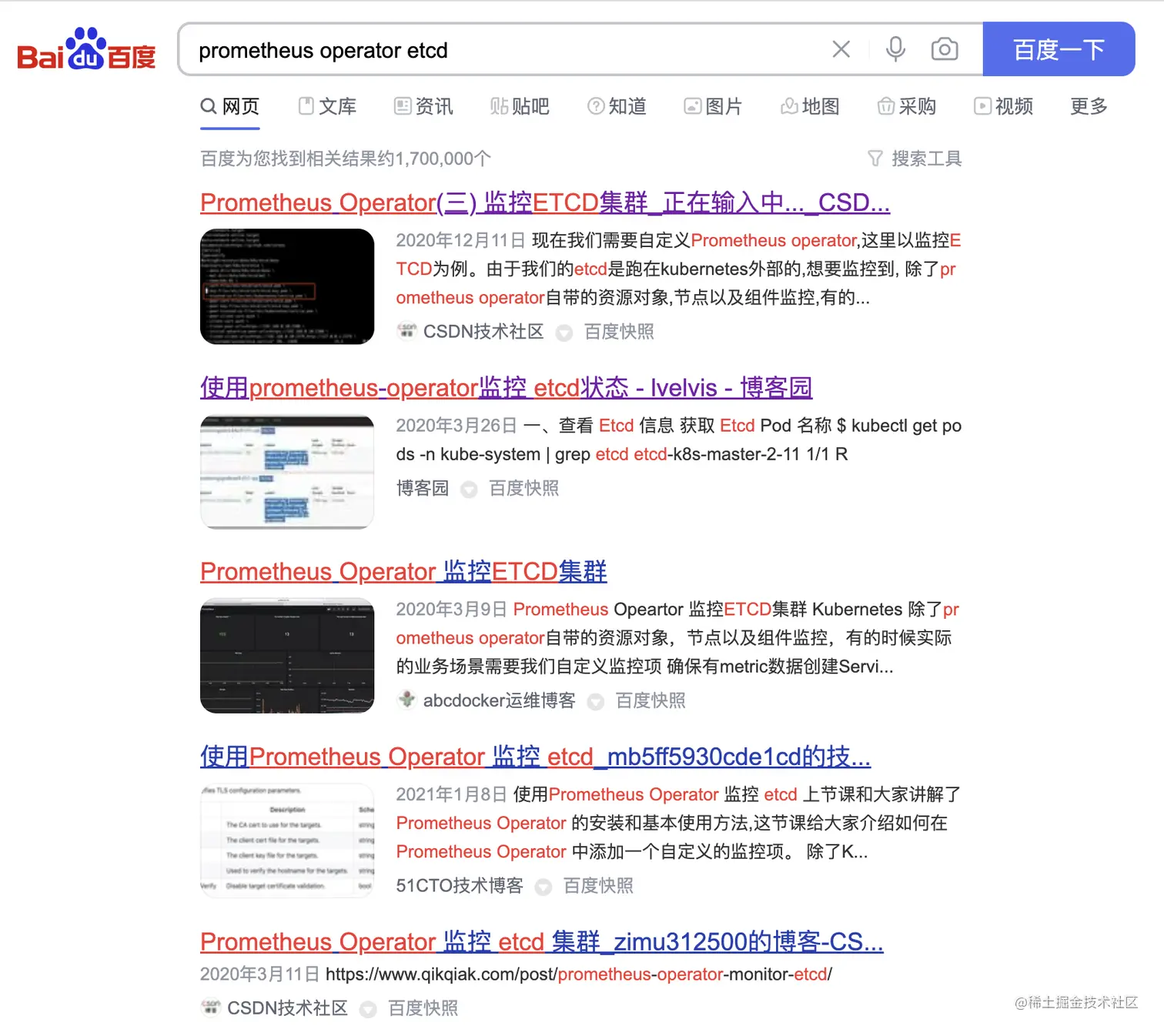Expand arrow icon next to 51CTO技术博客
This screenshot has width=1164, height=1036.
(x=544, y=887)
